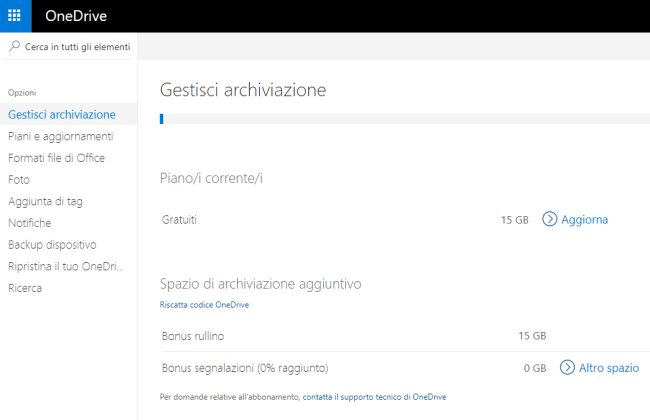Focus the 'Cerca in tutti gli elementi' search field
The image size is (650, 420).
(69, 46)
